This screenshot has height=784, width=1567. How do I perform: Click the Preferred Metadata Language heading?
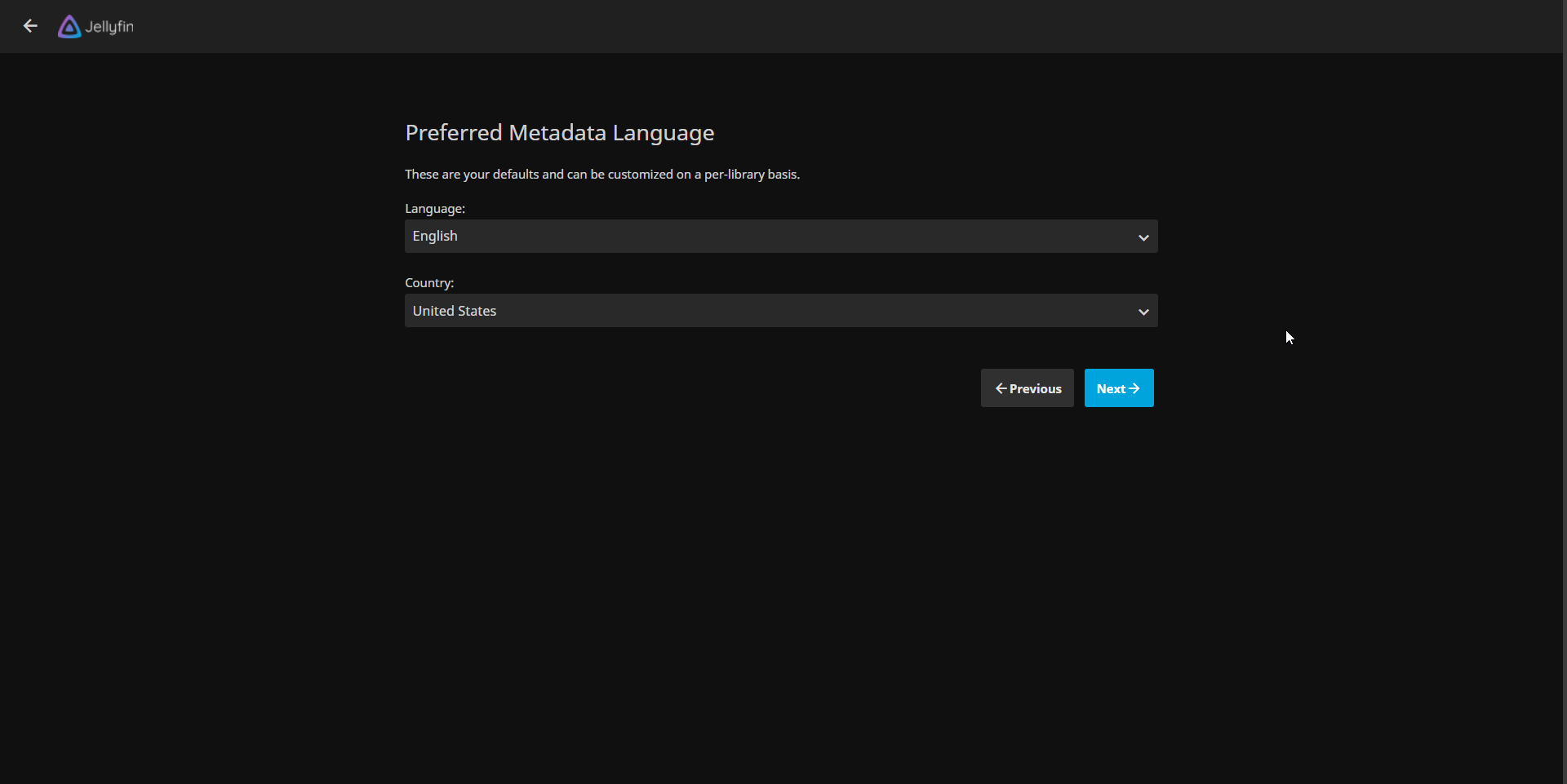click(x=560, y=133)
